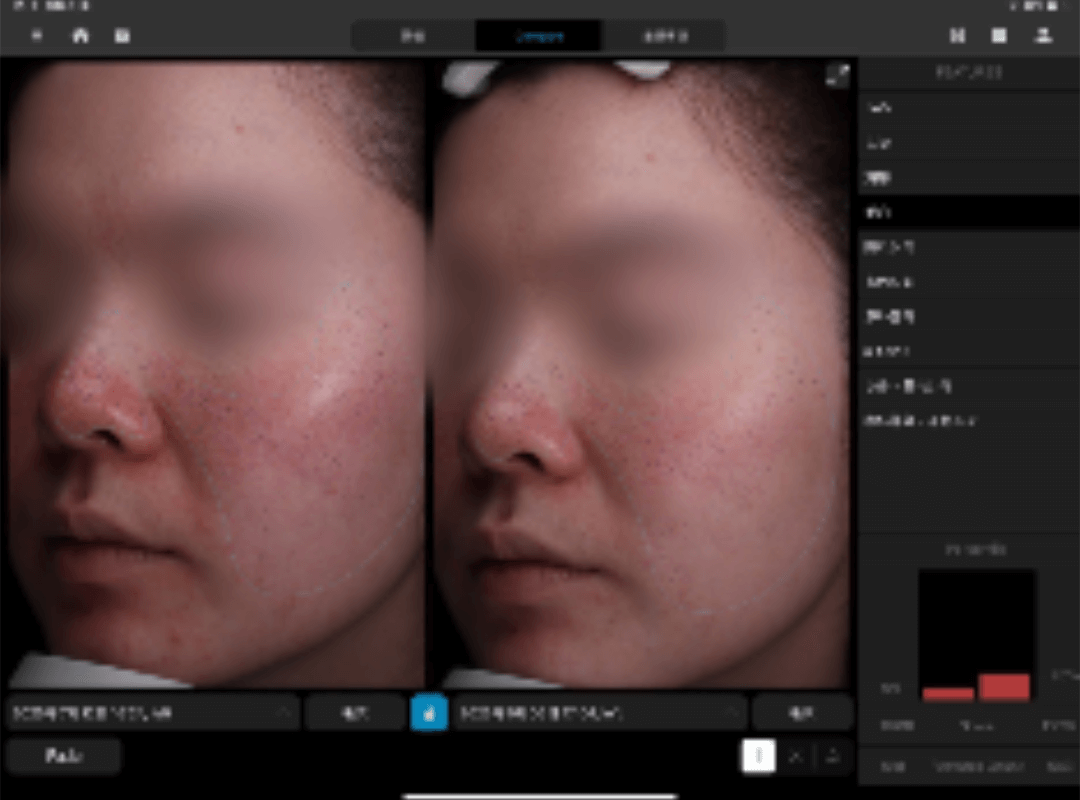Click the split-view icon in top-right toolbar
Screen dimensions: 1080x800
tap(957, 35)
